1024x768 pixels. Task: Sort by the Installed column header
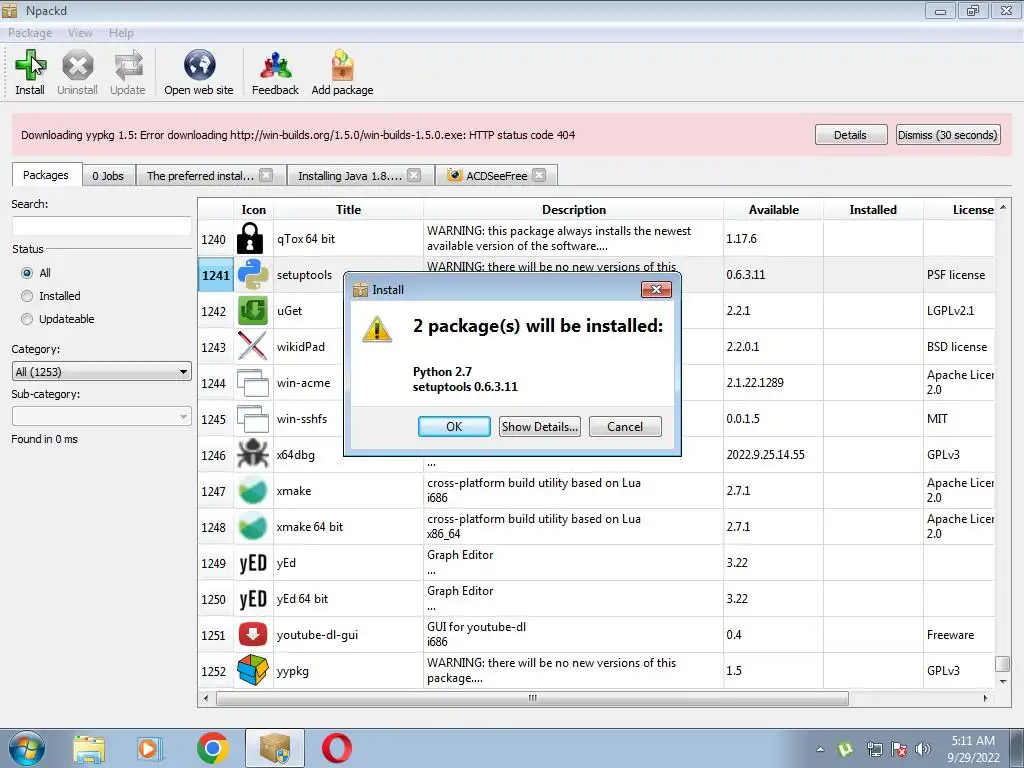873,210
